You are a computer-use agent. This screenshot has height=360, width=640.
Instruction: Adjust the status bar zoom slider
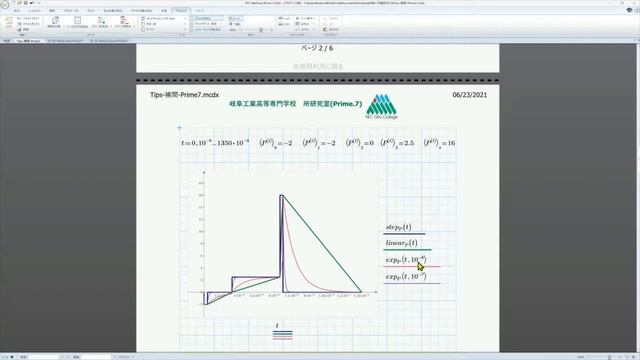[609, 357]
